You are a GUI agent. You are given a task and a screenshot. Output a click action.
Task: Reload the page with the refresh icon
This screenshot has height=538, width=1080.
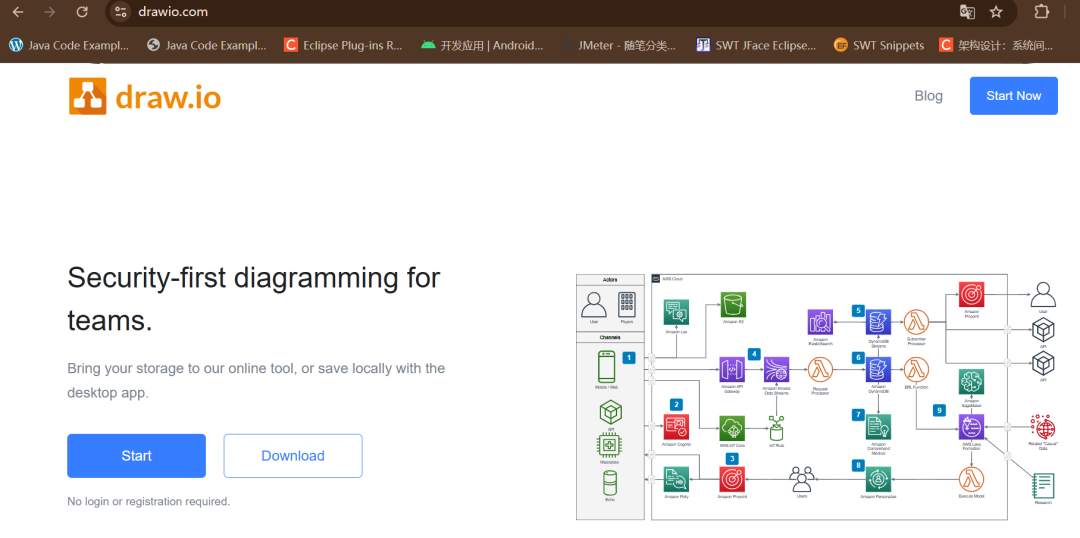tap(82, 12)
